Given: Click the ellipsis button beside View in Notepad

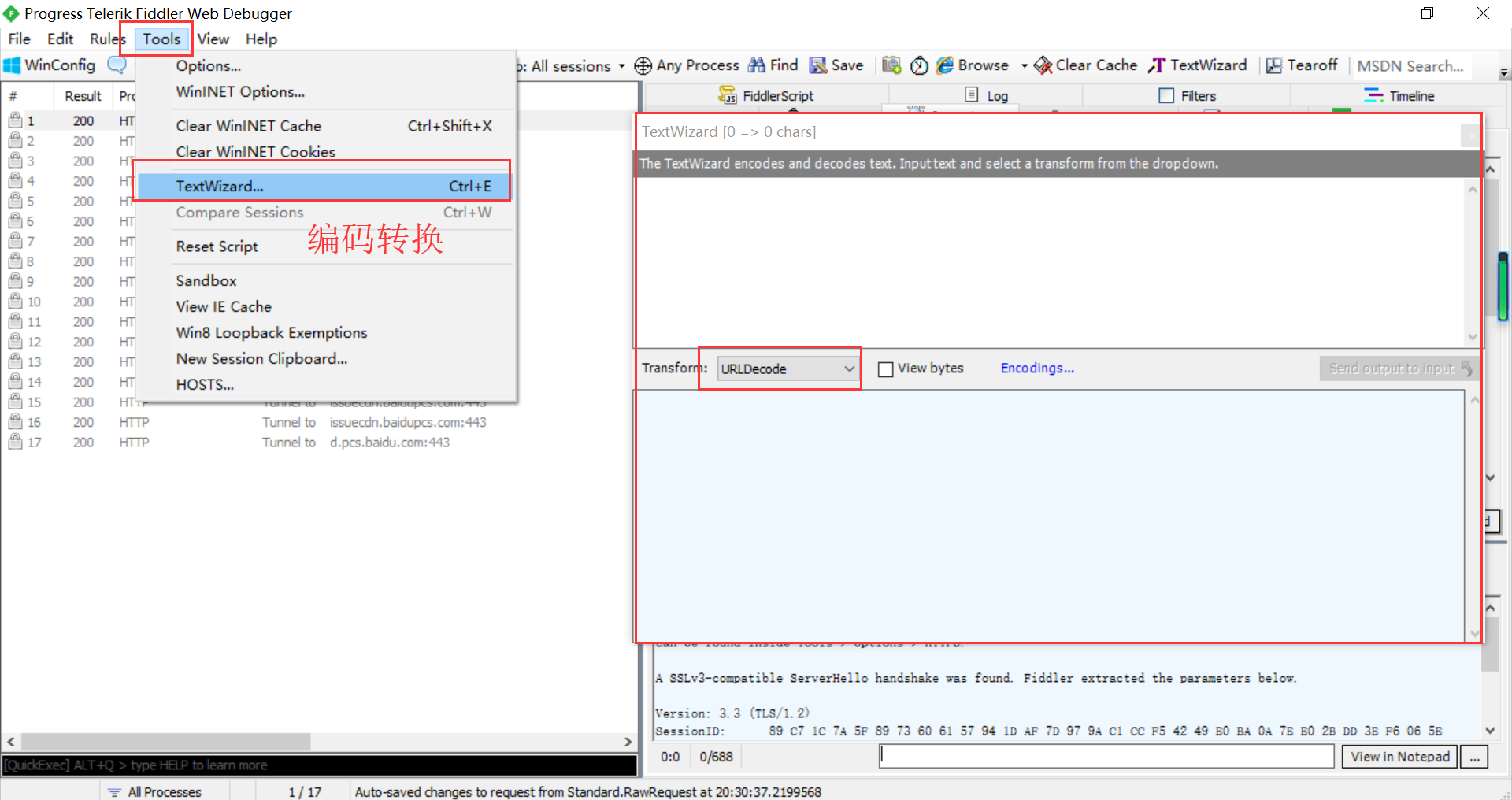Looking at the screenshot, I should click(x=1474, y=757).
